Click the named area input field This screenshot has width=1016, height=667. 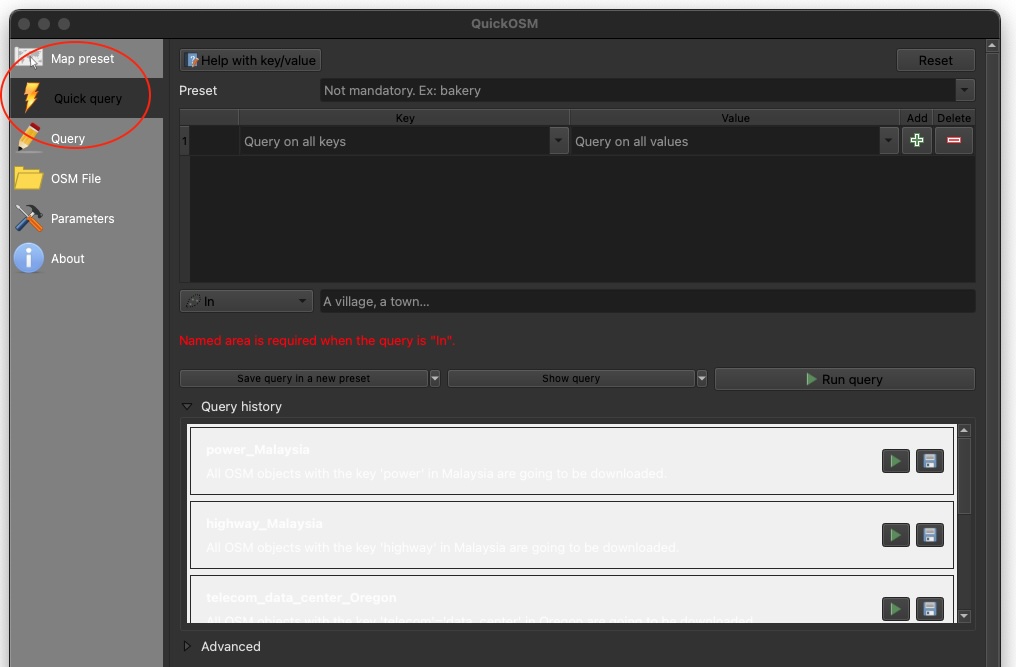(x=646, y=301)
